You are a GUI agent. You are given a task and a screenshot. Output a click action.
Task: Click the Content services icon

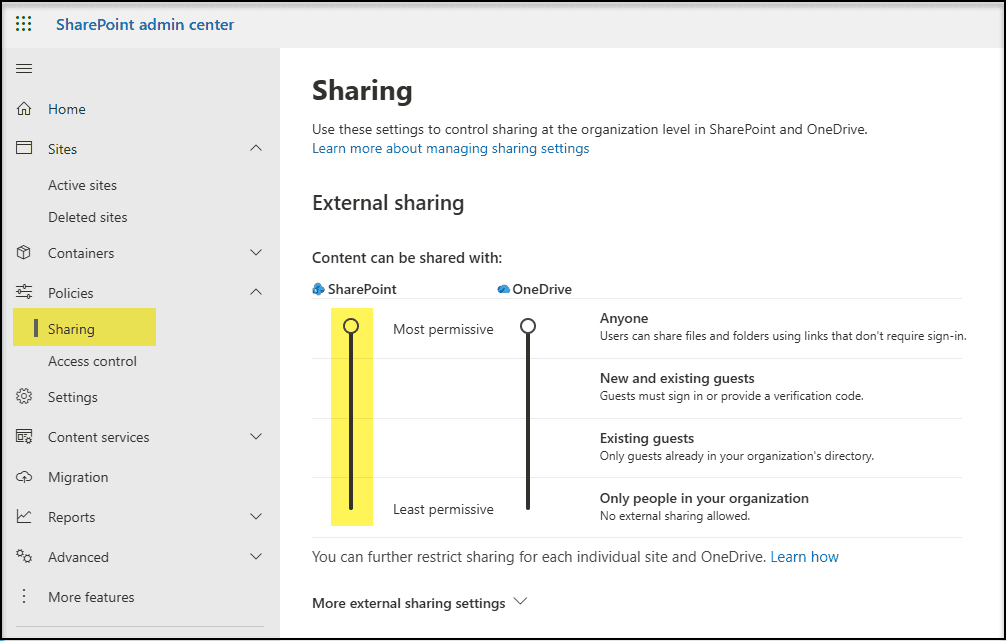(24, 437)
